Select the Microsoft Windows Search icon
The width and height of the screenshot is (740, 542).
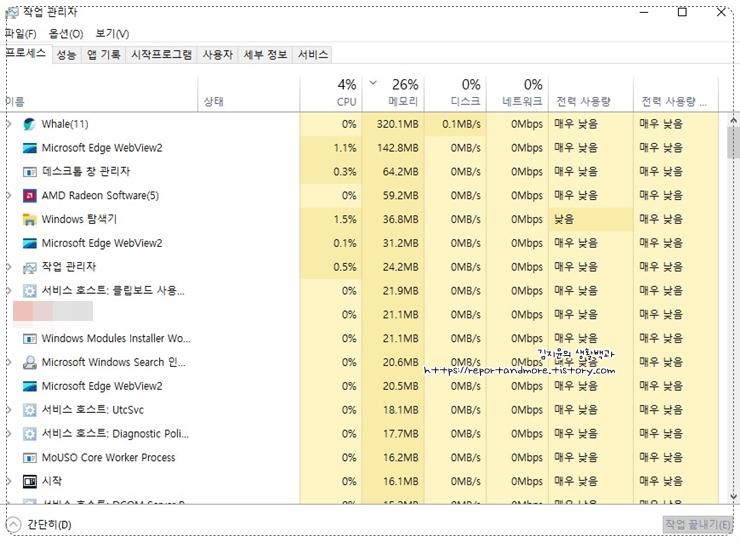click(x=29, y=363)
